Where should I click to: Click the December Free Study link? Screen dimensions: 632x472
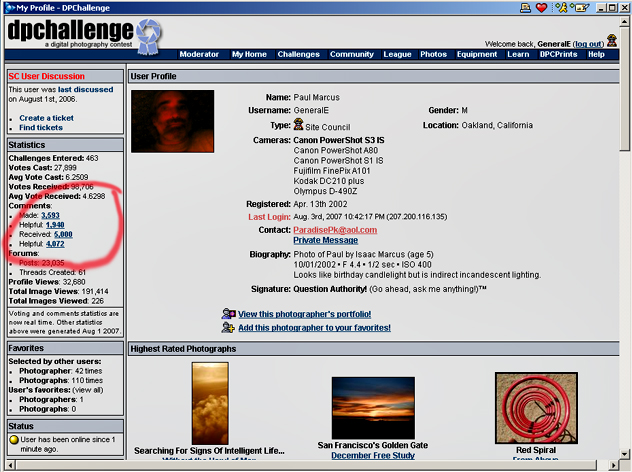[373, 455]
